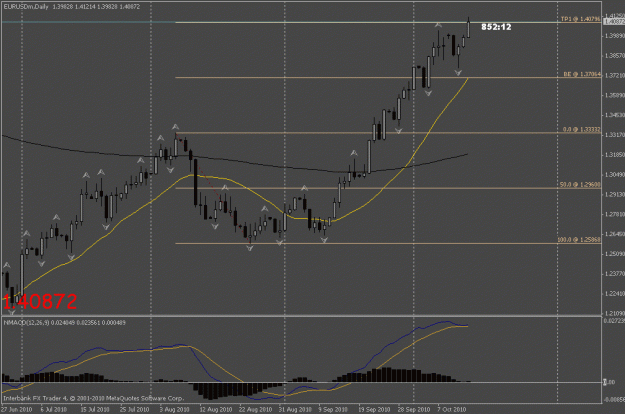This screenshot has width=625, height=414.
Task: Select the 50.0 @ 1.29600 Fibonacci label
Action: pyautogui.click(x=580, y=185)
